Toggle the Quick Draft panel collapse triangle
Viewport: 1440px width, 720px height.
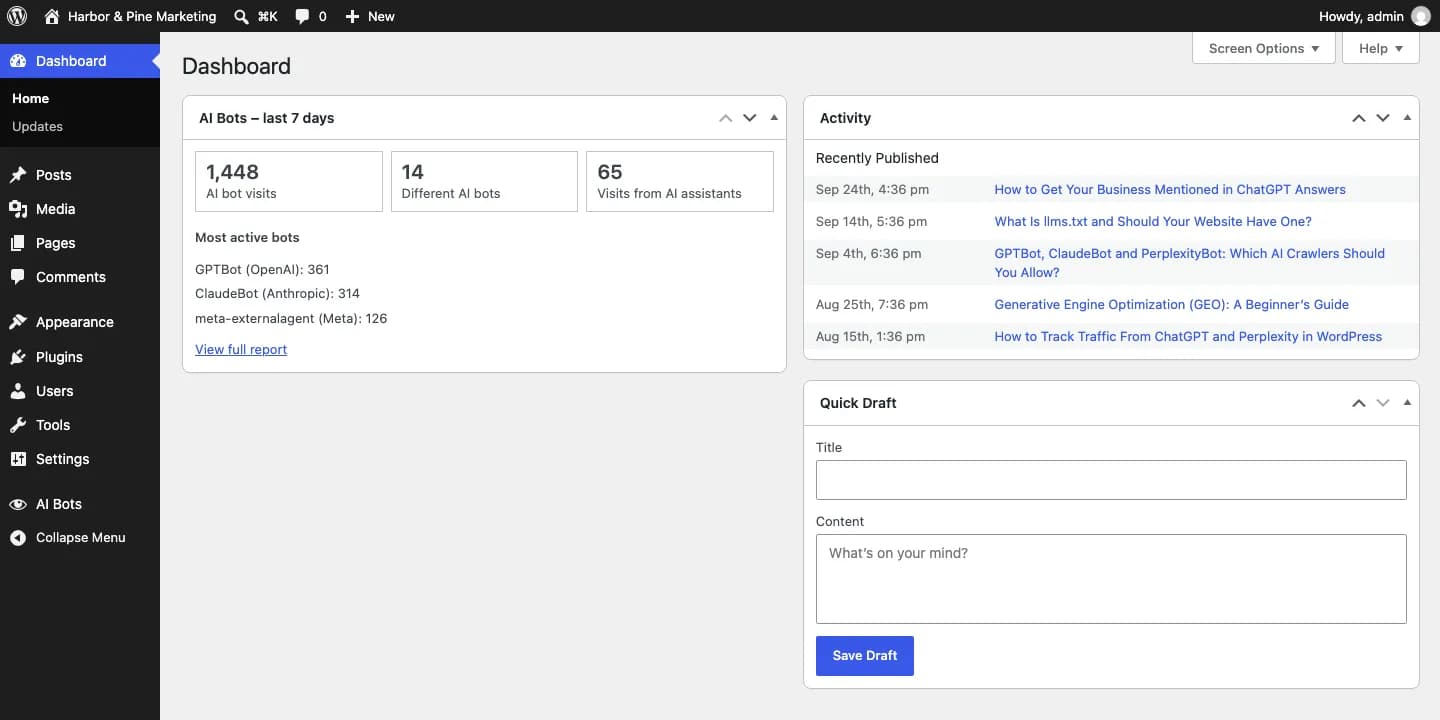point(1407,403)
